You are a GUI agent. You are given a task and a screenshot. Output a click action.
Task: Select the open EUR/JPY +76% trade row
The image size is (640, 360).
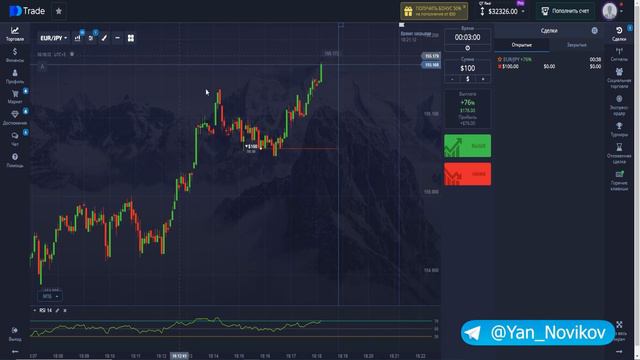549,63
